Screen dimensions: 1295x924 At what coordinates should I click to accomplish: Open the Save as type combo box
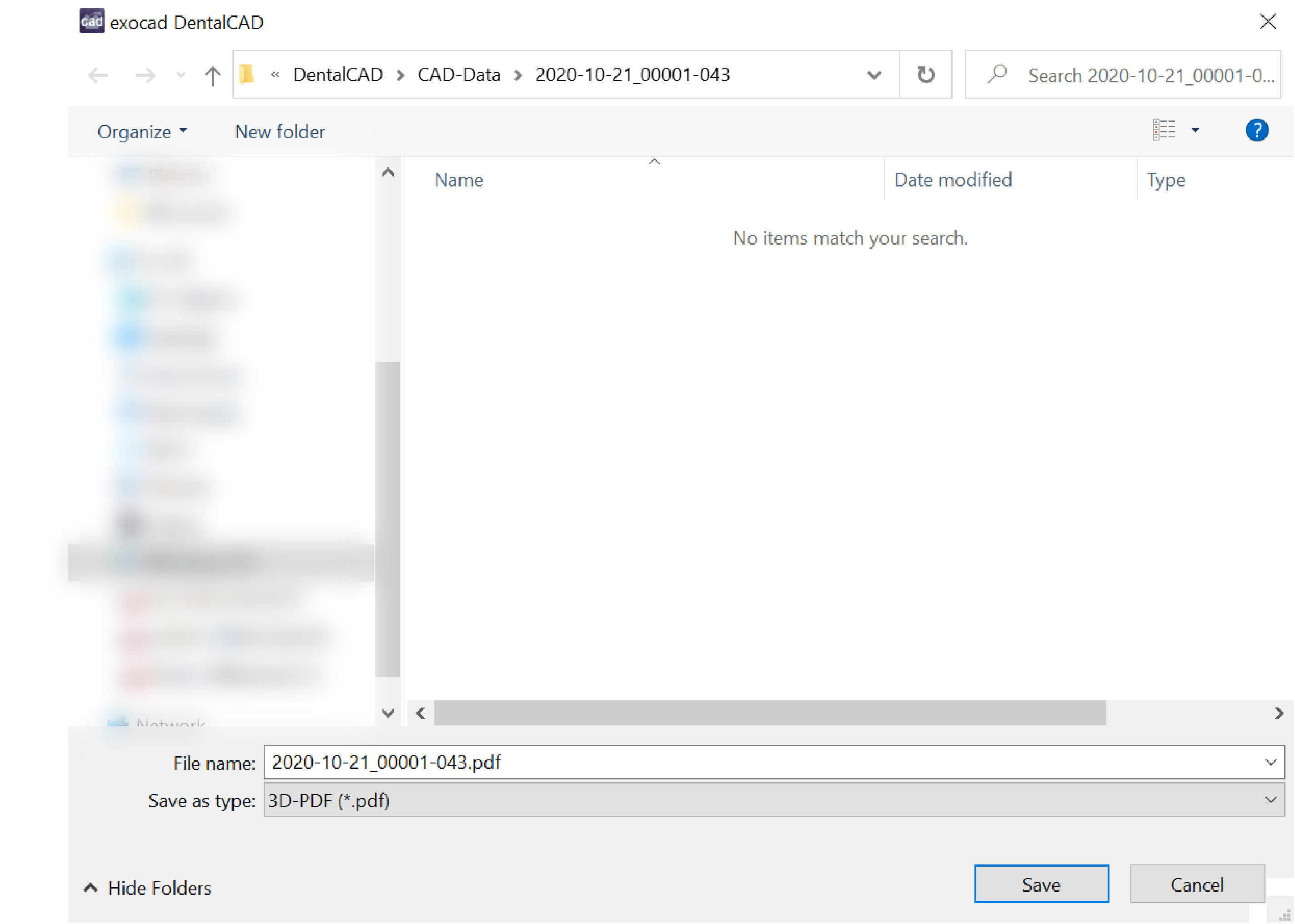pos(774,800)
